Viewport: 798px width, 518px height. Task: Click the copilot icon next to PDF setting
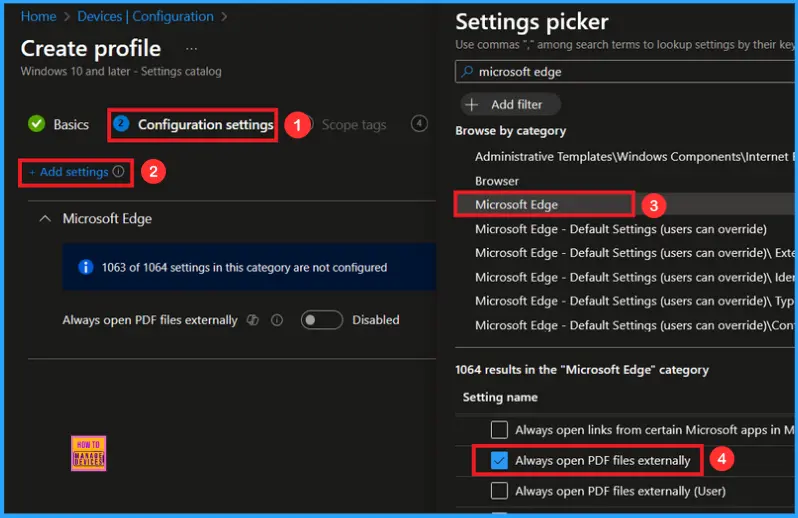[x=253, y=320]
